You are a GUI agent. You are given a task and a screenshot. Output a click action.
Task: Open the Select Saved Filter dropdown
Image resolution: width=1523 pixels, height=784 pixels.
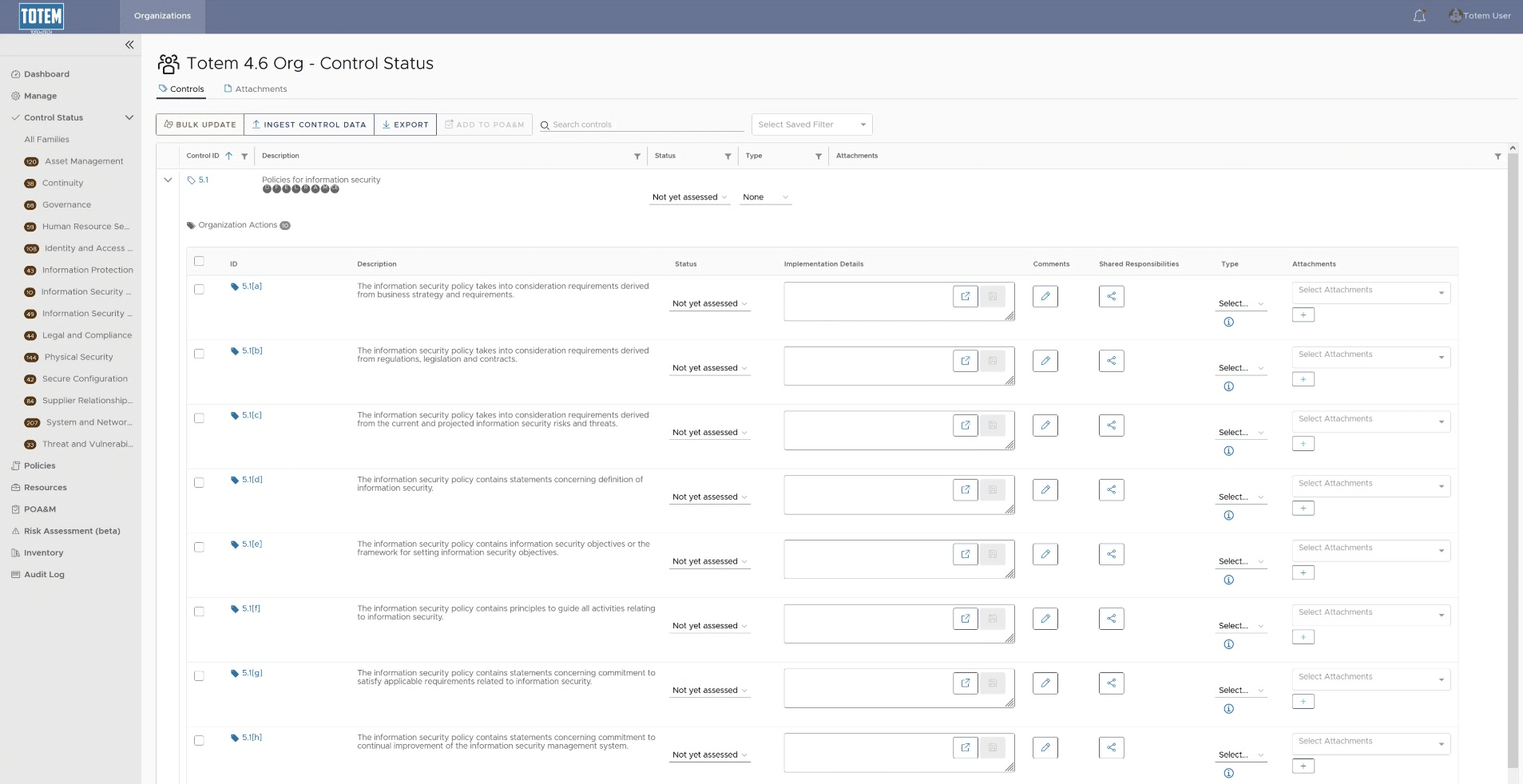click(811, 125)
